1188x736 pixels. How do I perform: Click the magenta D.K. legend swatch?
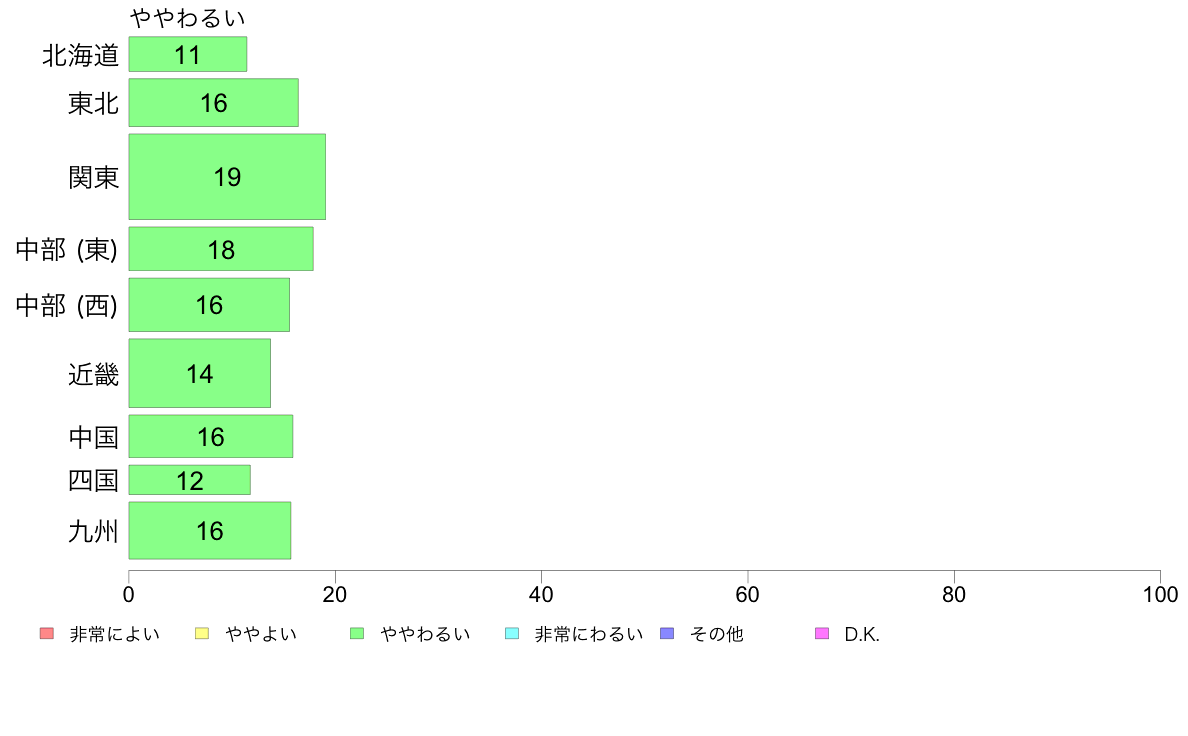(822, 634)
